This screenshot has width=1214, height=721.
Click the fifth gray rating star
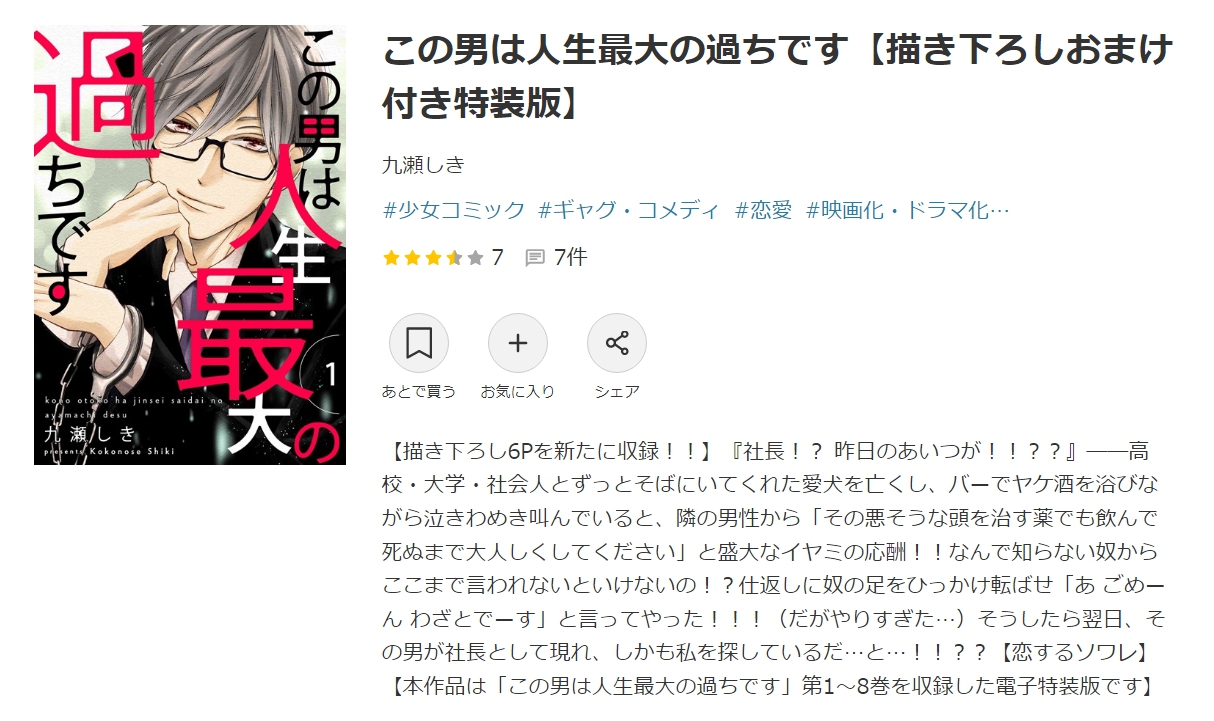(475, 258)
